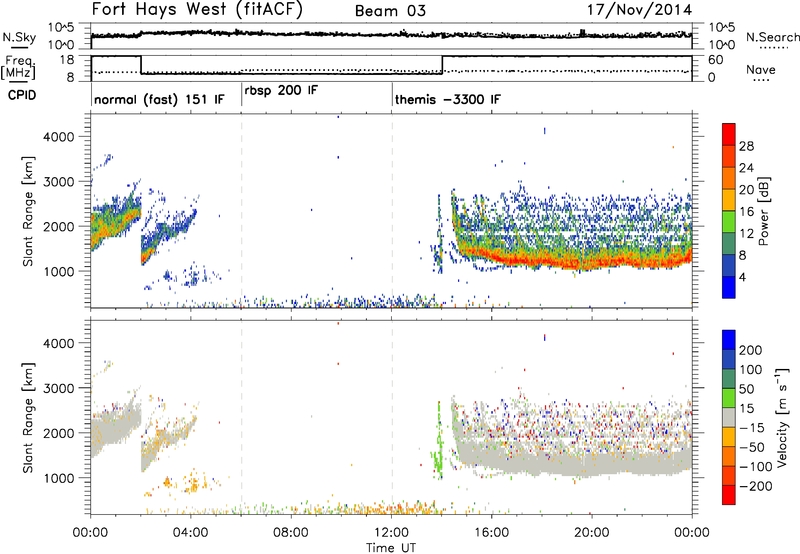Viewport: 800px width, 554px height.
Task: Click the 'Beam 03' label
Action: click(390, 11)
